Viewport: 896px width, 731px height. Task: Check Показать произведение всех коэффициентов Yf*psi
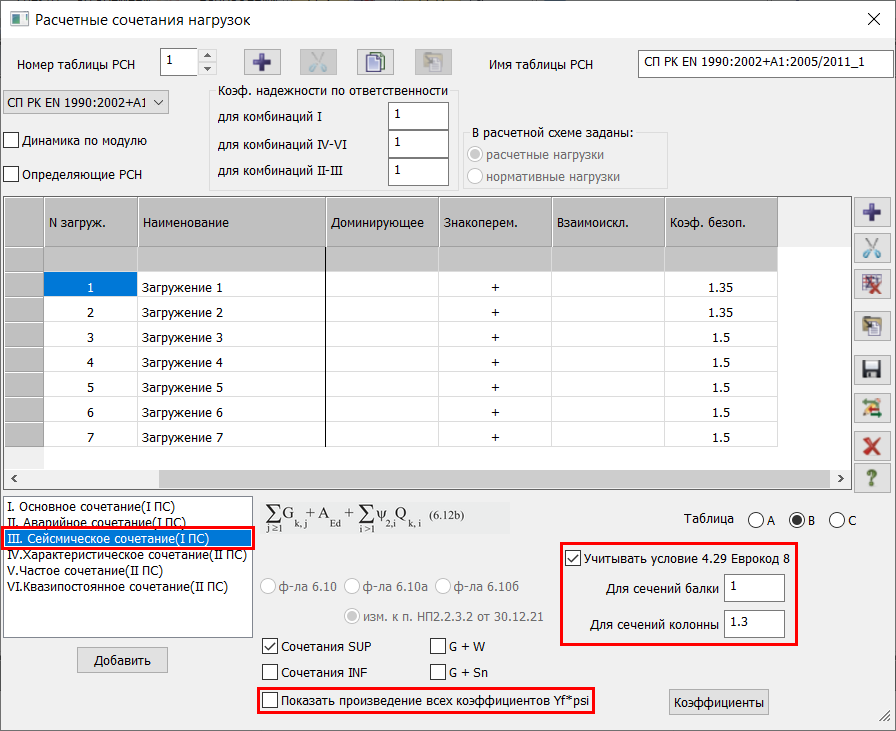[x=270, y=701]
